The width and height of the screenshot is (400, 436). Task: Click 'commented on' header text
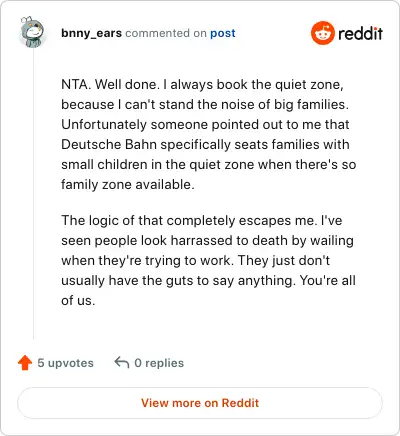coord(166,33)
